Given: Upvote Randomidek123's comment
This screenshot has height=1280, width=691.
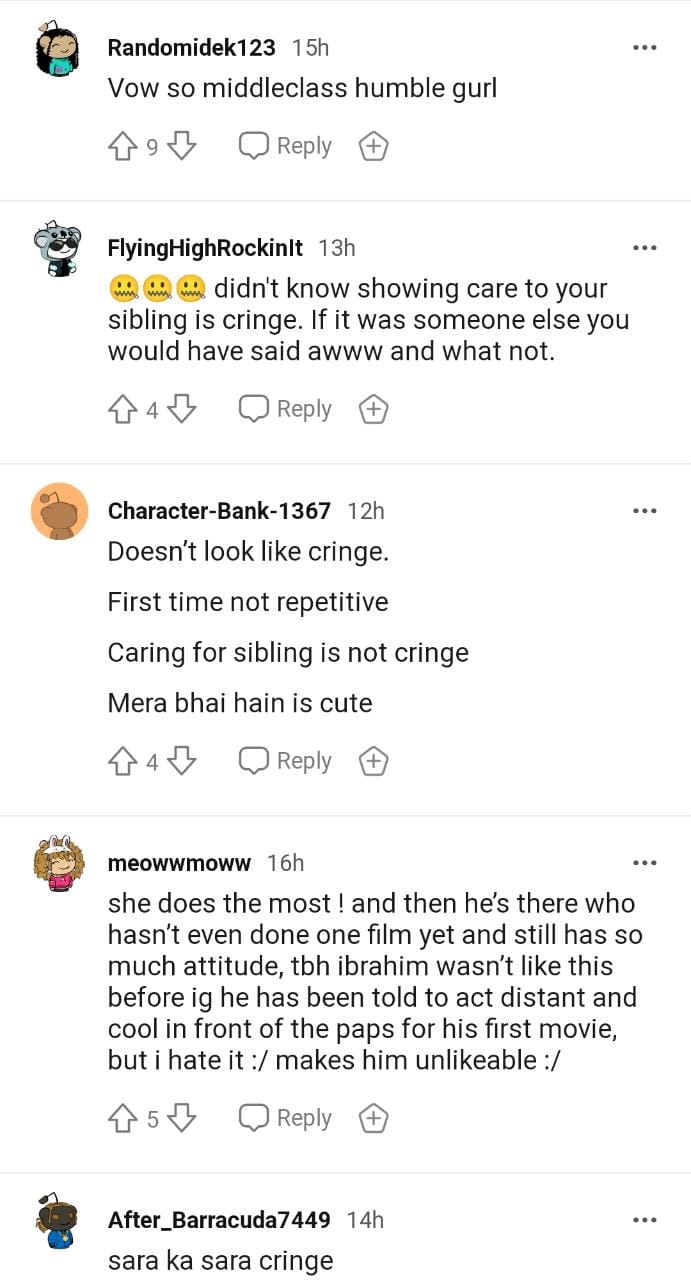Looking at the screenshot, I should pos(121,147).
